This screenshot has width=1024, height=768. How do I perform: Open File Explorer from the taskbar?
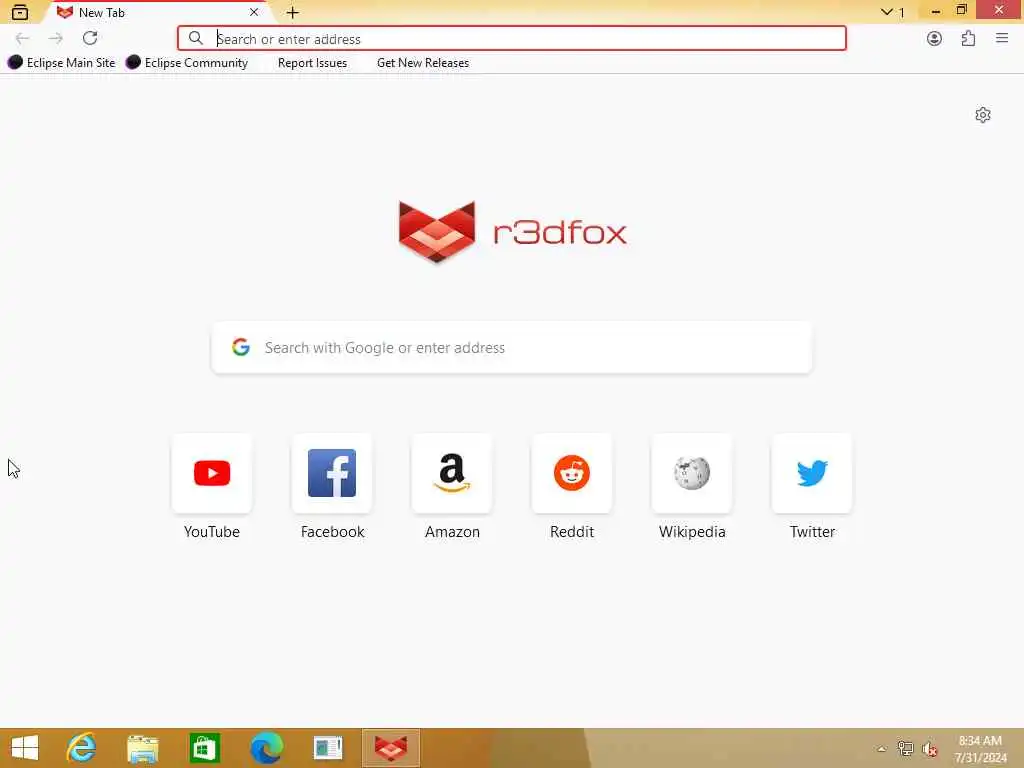click(143, 748)
